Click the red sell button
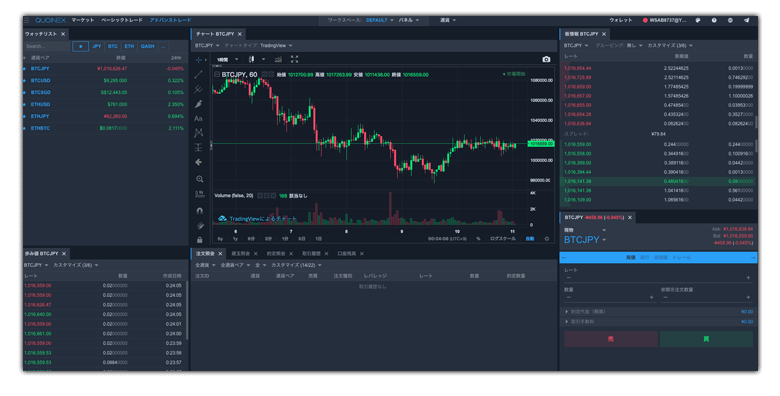780x396 pixels. 611,339
